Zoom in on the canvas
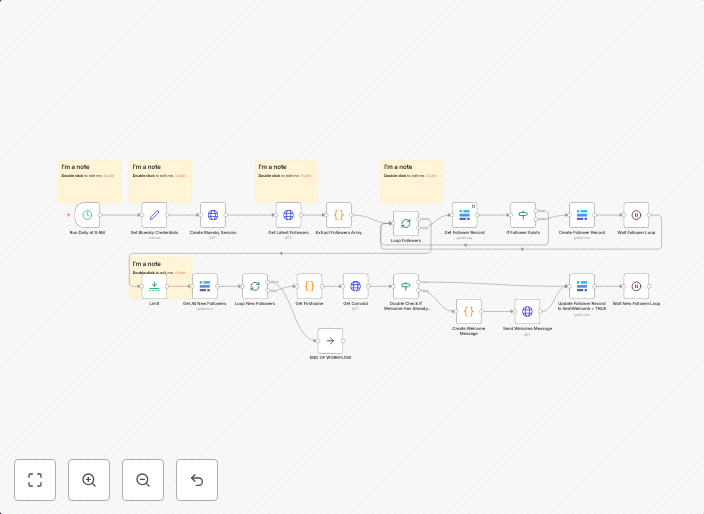The image size is (704, 514). click(89, 480)
